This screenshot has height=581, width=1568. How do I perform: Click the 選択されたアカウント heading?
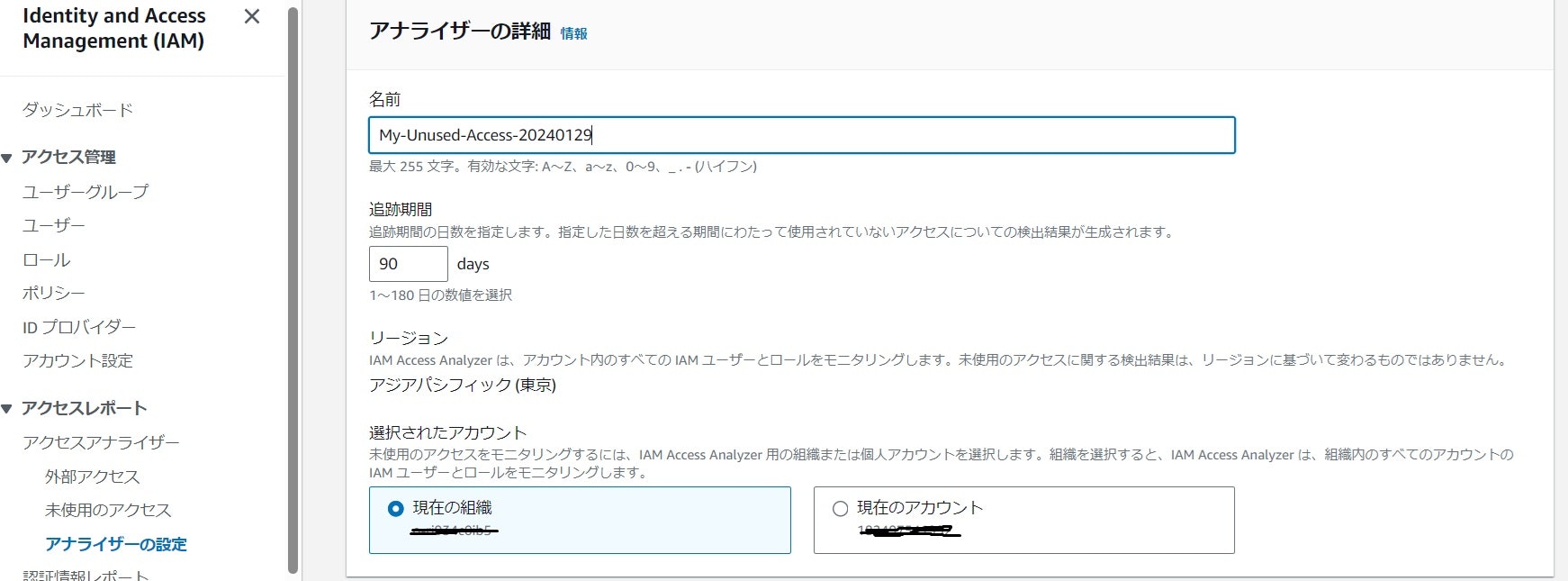click(447, 432)
